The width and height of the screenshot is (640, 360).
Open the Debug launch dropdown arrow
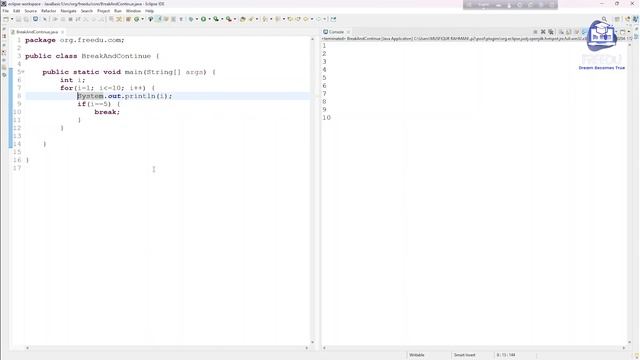pos(197,19)
